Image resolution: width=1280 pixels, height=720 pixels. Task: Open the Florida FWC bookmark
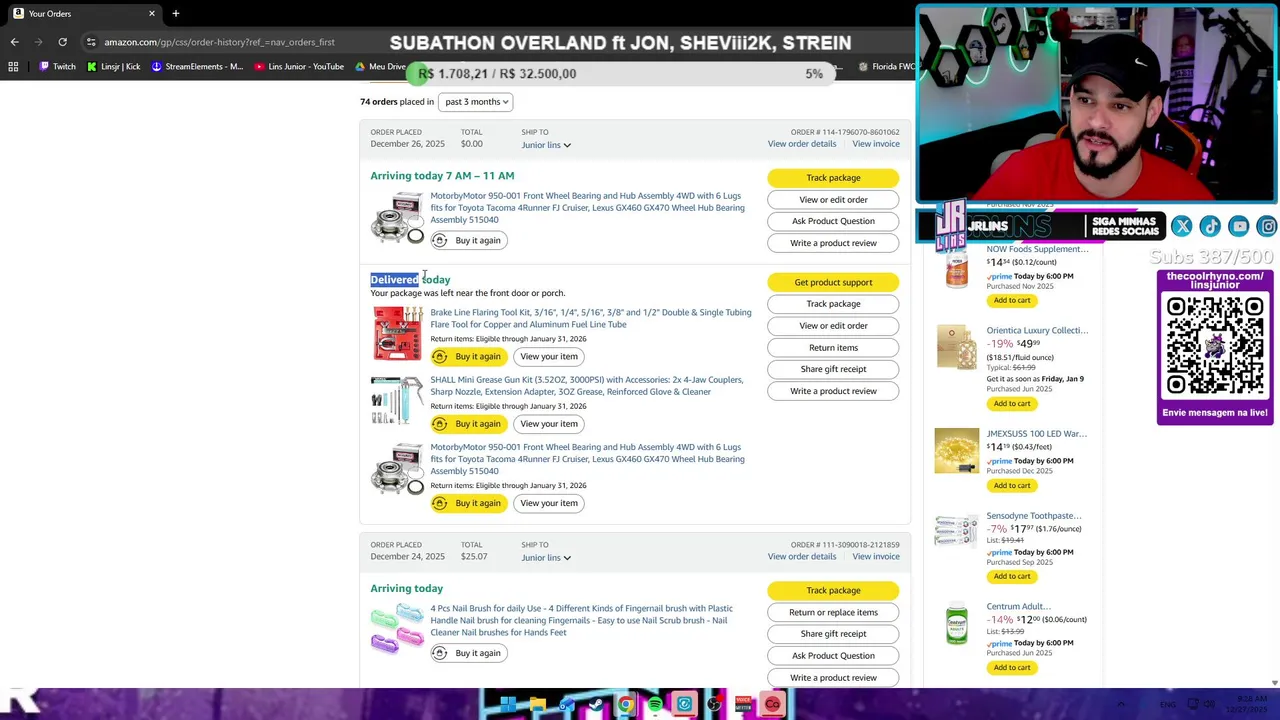pos(887,67)
